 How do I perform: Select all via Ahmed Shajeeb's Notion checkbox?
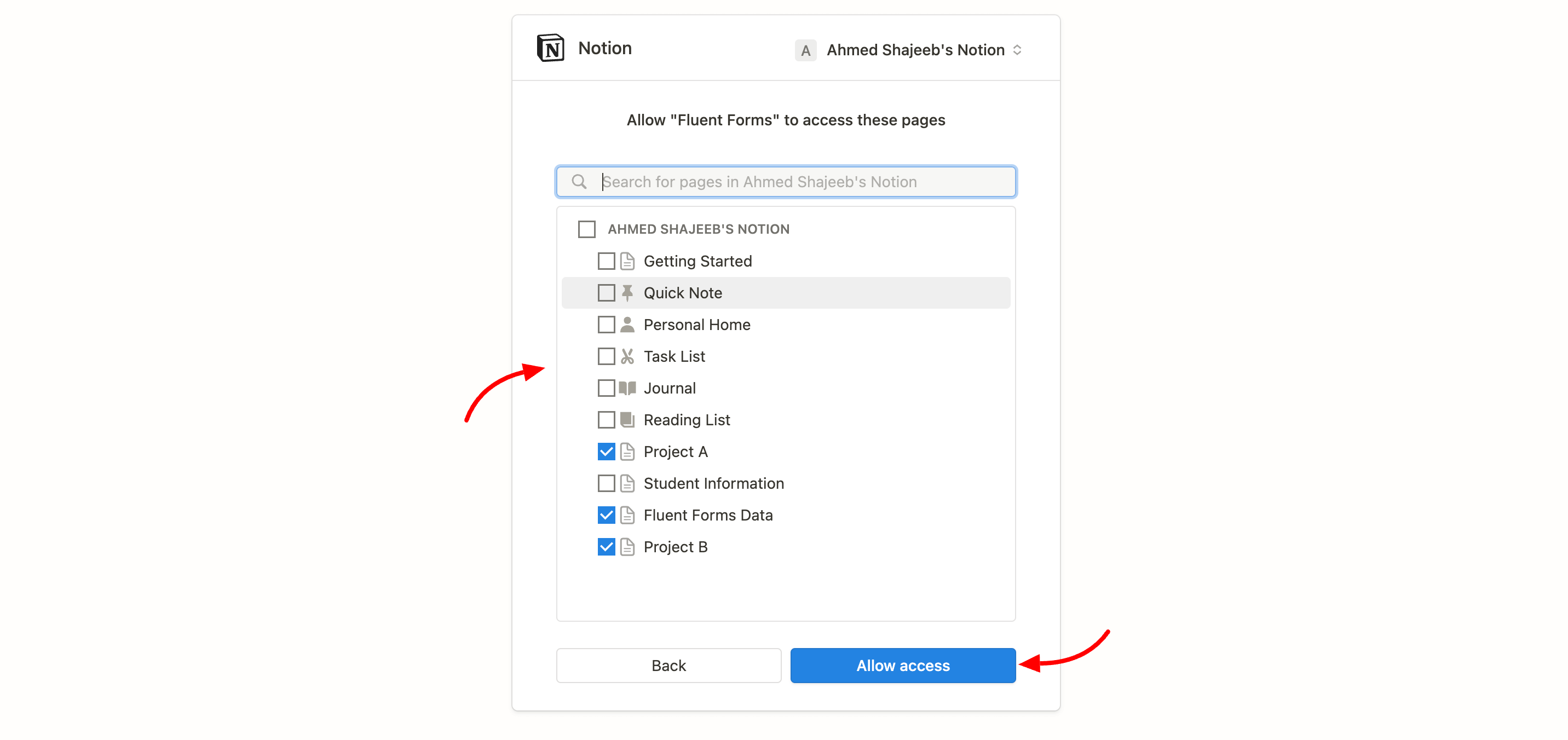[x=586, y=229]
